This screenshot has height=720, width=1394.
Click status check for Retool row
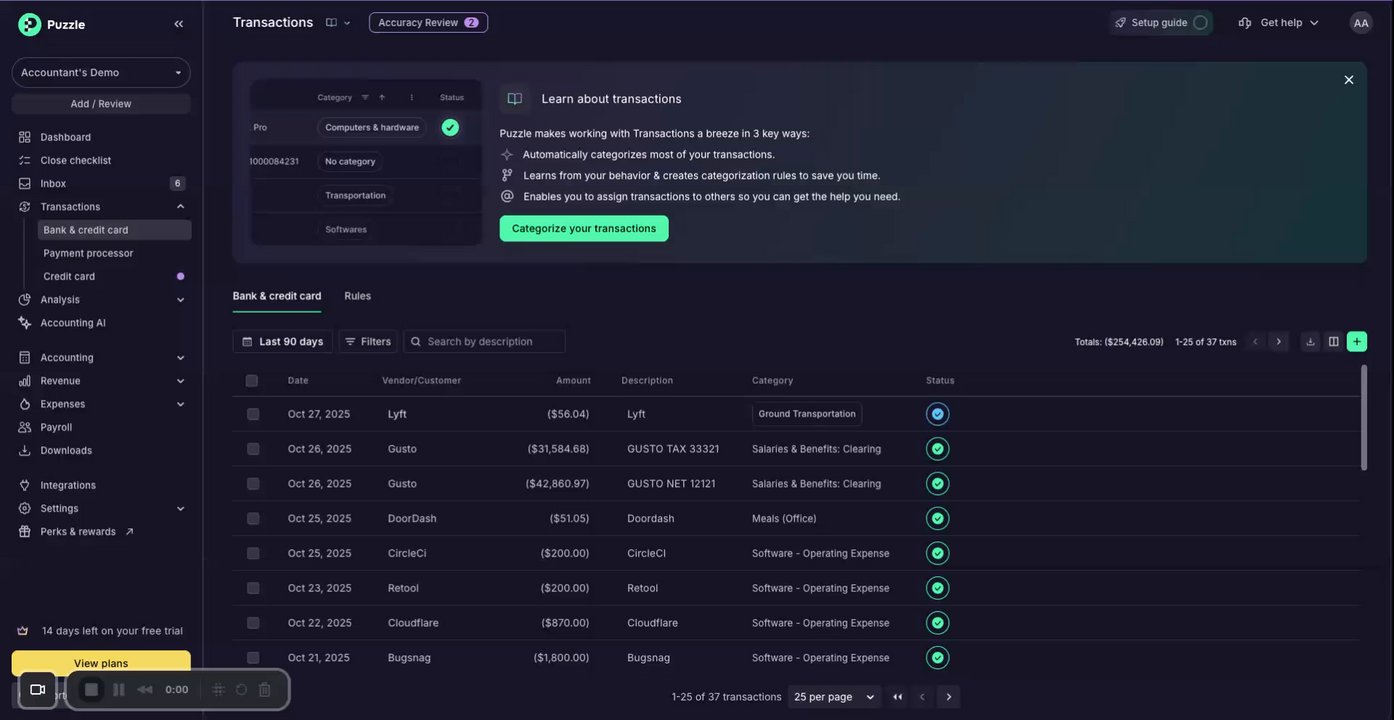(937, 588)
